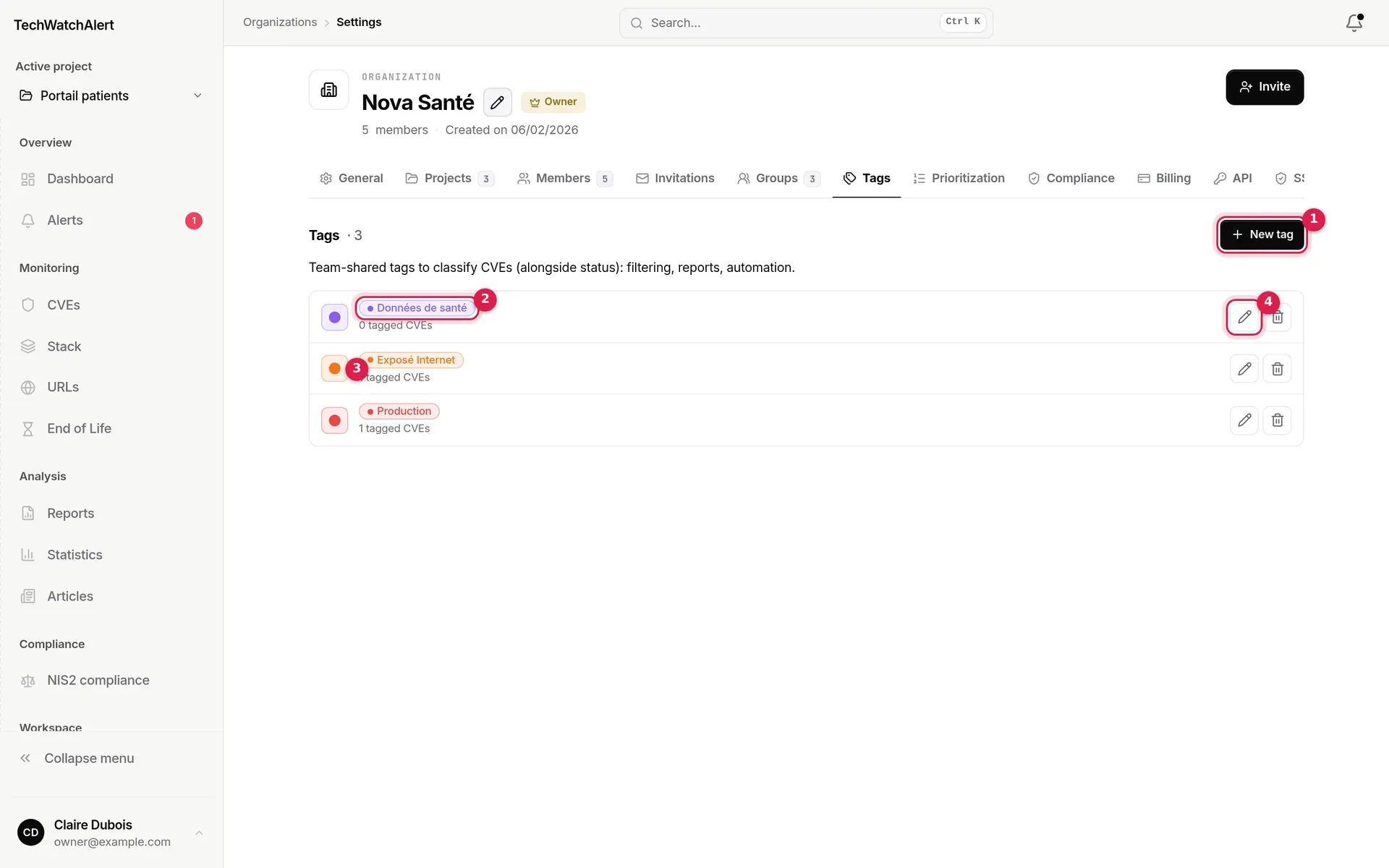
Task: Click the New tag button
Action: click(1262, 234)
